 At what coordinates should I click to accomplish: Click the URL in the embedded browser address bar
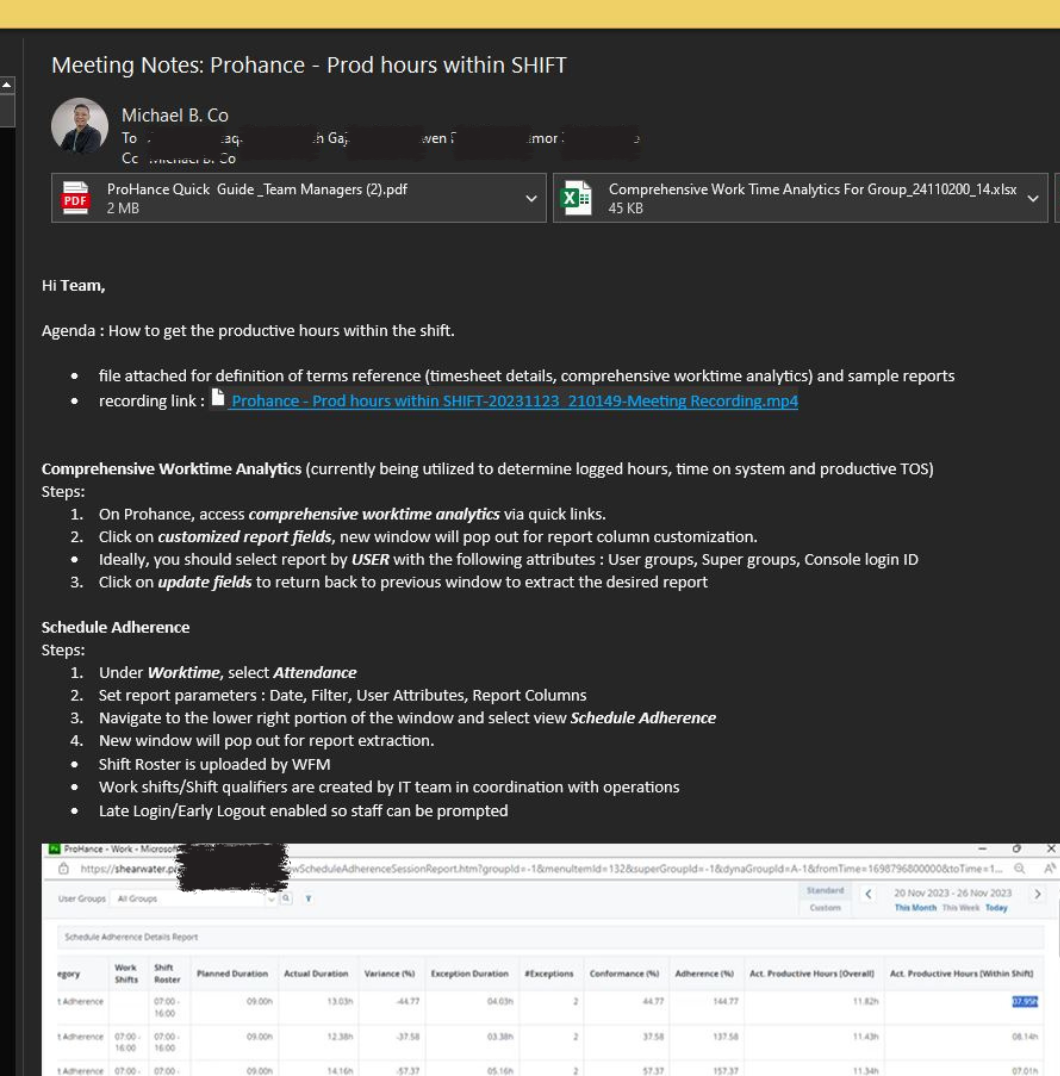point(541,869)
